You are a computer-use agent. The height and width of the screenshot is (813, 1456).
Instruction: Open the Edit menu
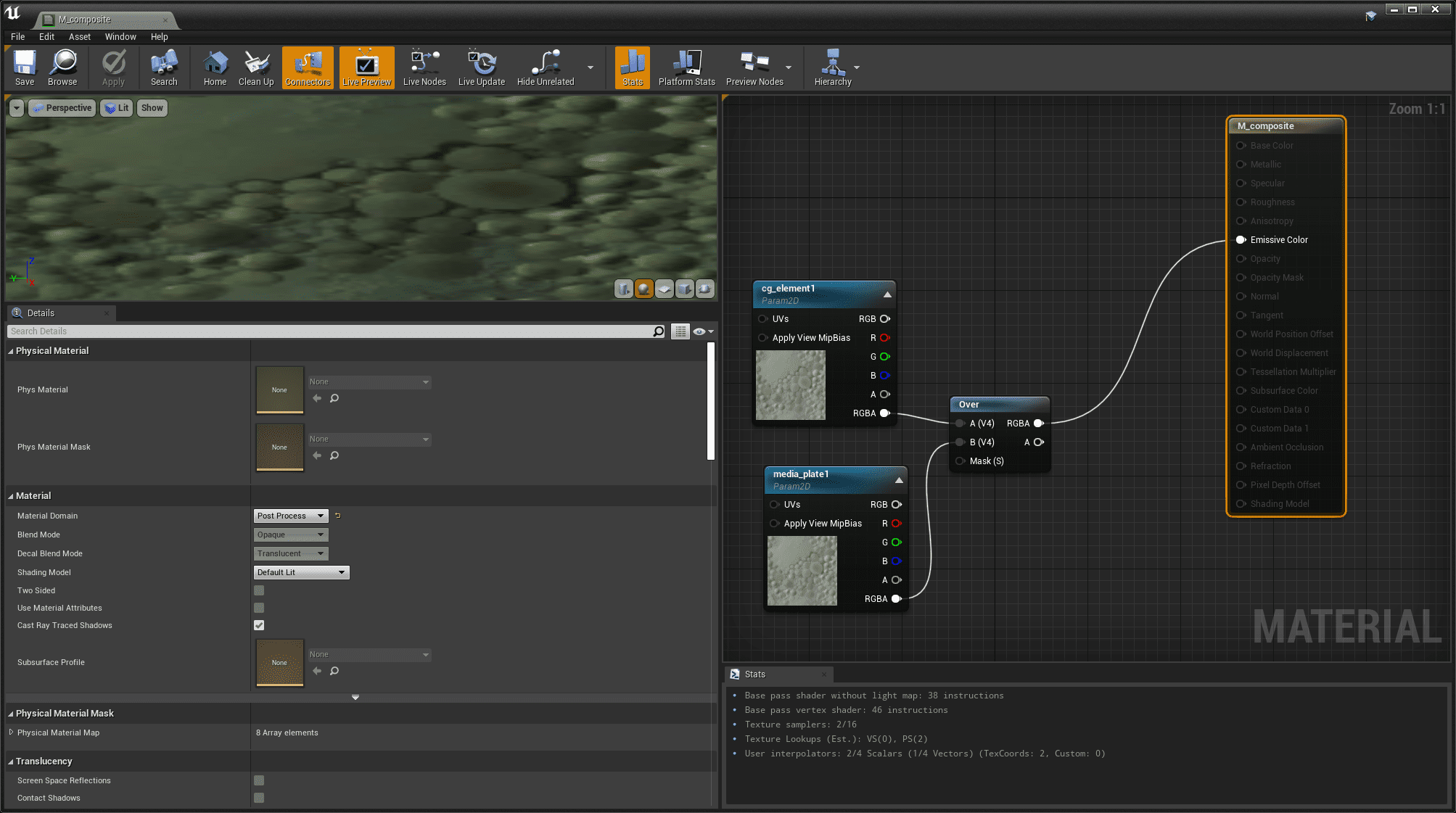pos(46,36)
